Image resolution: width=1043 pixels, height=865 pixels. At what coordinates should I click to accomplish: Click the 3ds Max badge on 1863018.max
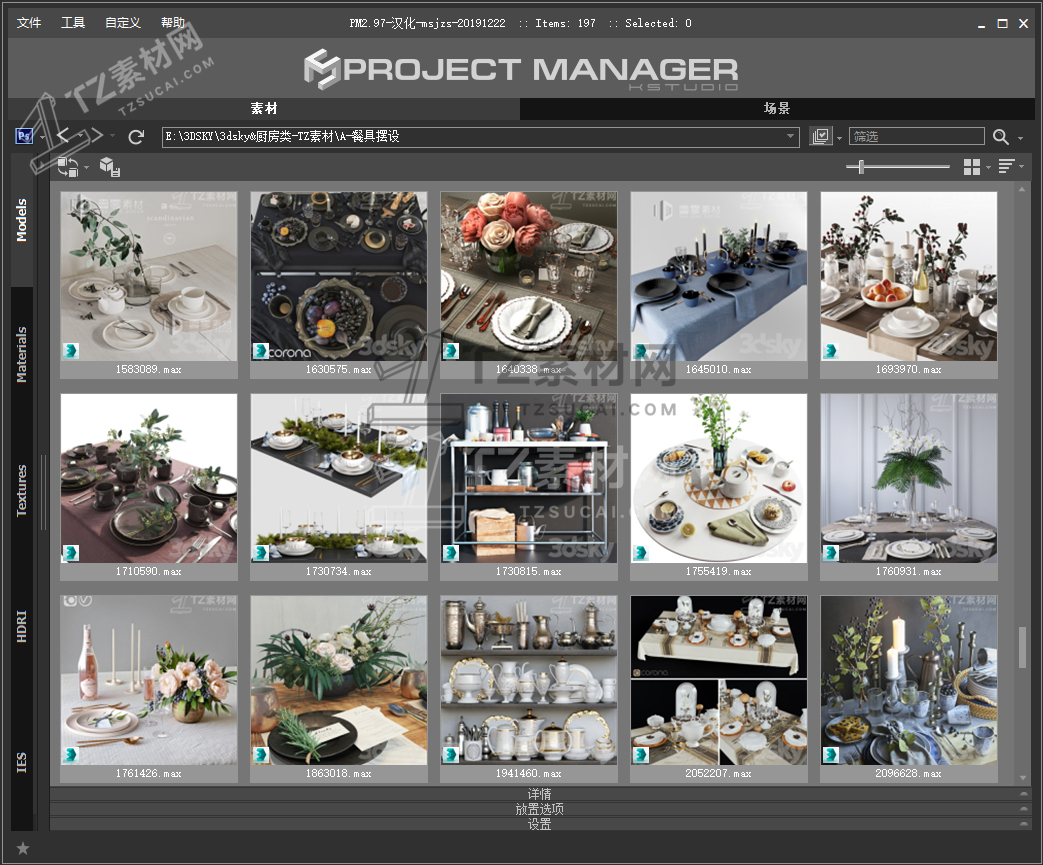coord(261,755)
